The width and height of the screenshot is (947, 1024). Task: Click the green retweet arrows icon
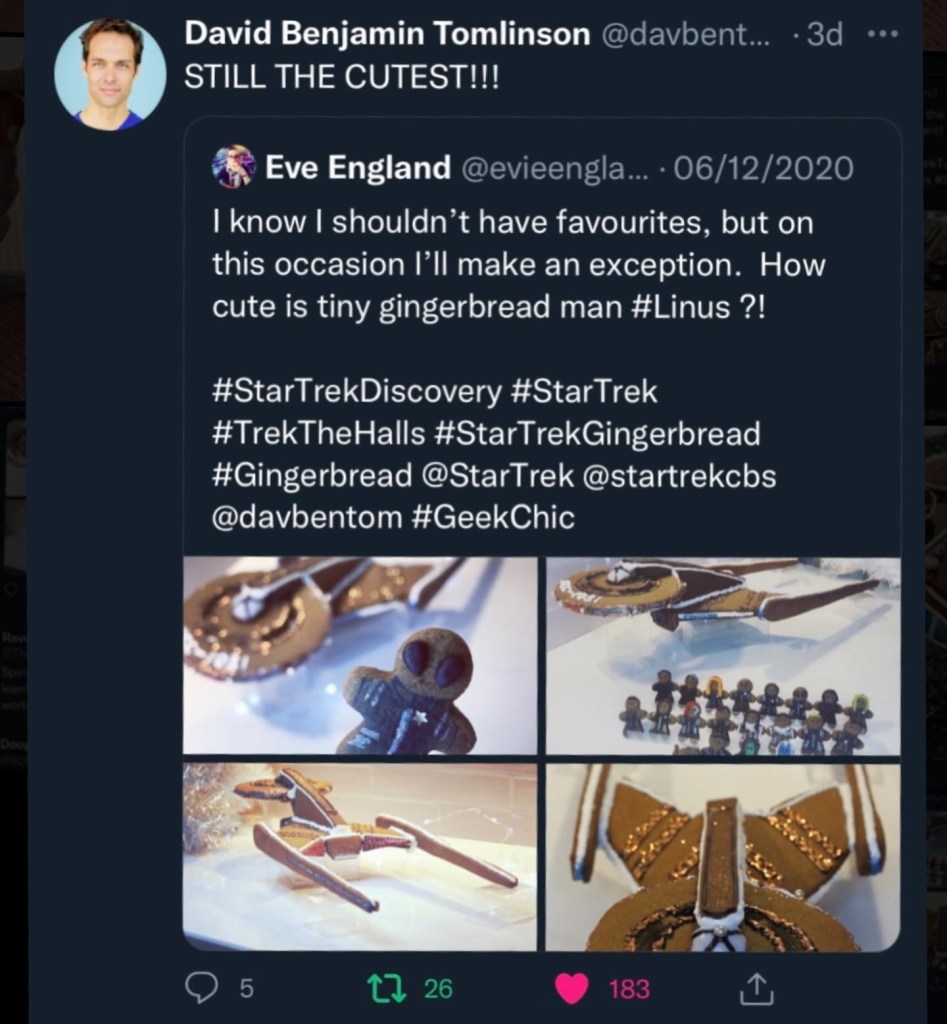[382, 989]
